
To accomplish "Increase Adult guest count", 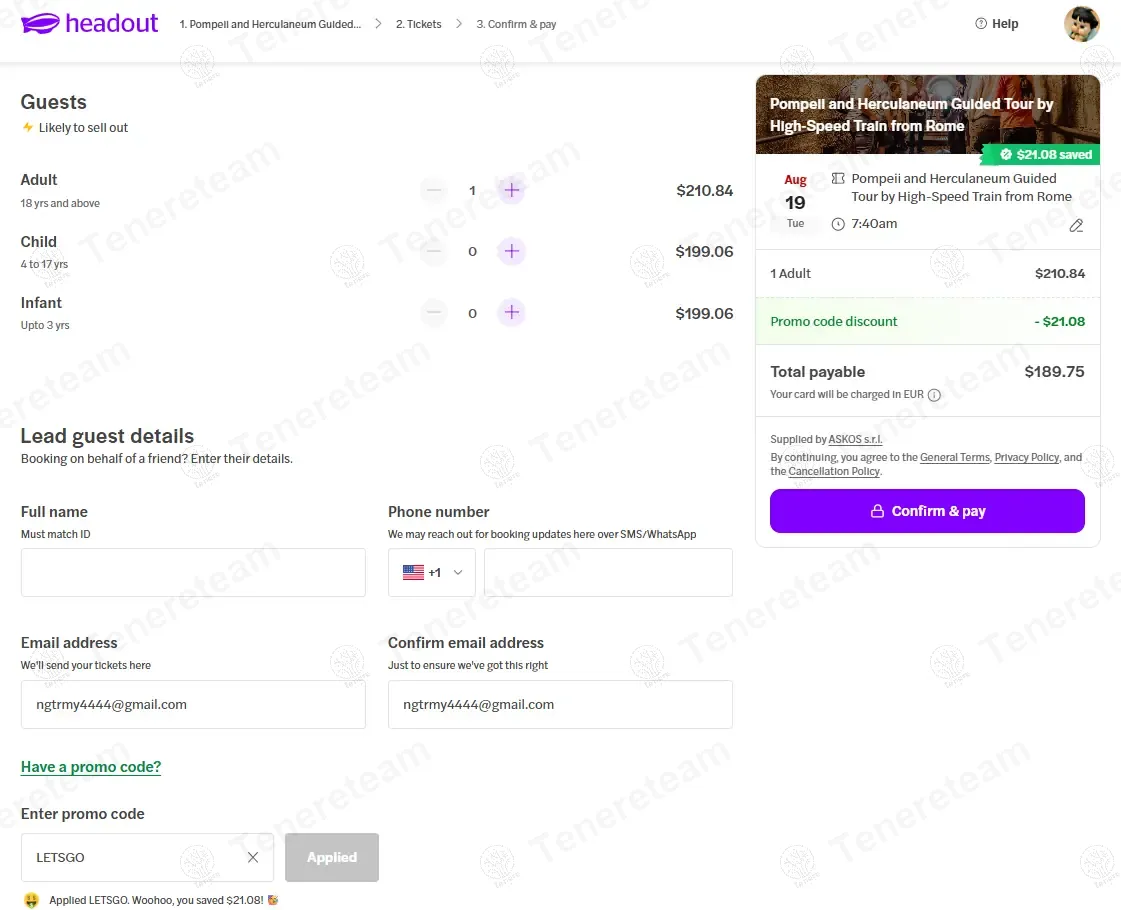I will point(512,190).
